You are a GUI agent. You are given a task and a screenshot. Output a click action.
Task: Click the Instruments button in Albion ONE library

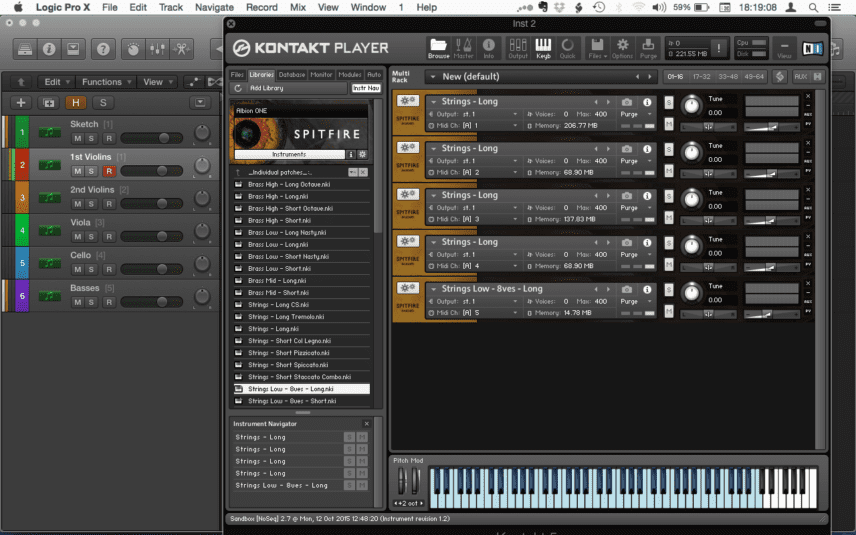tap(289, 154)
